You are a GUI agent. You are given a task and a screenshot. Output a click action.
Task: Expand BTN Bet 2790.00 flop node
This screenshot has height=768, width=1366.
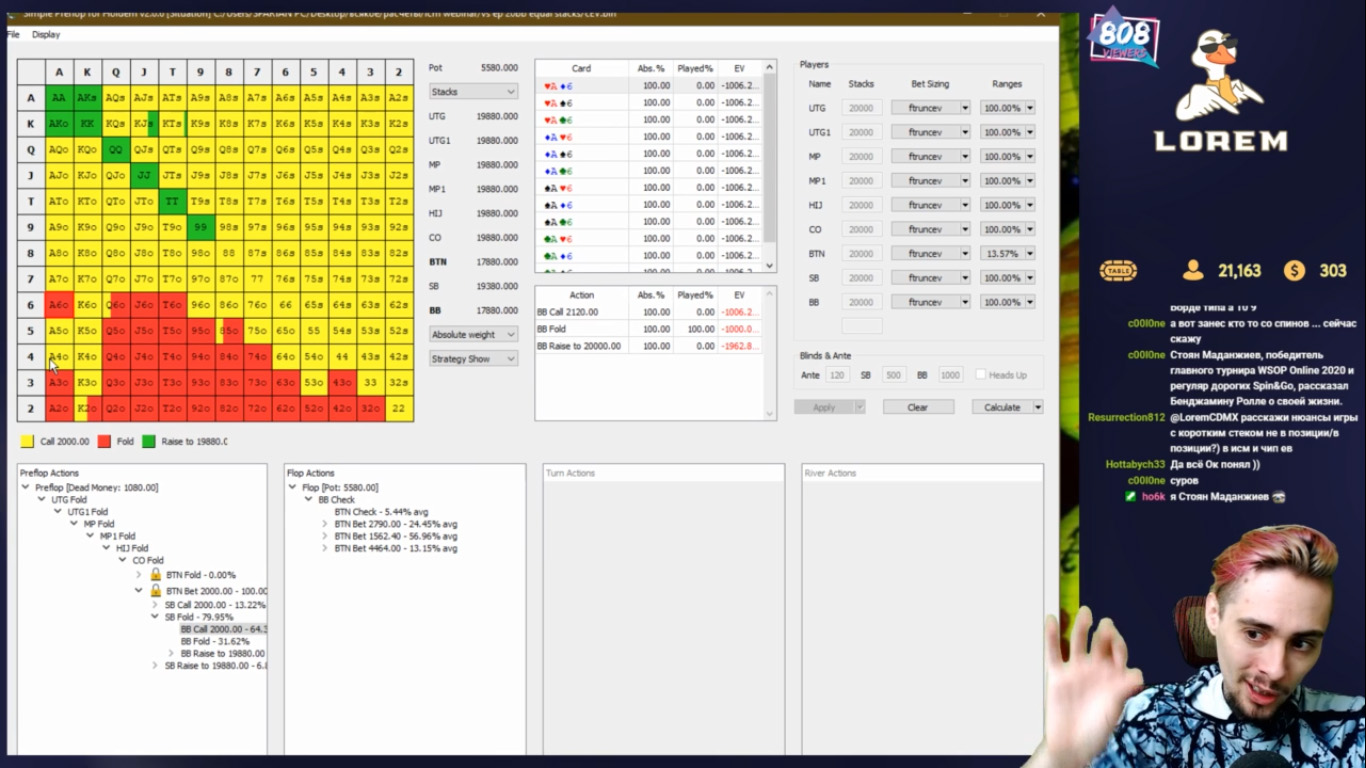tap(325, 524)
